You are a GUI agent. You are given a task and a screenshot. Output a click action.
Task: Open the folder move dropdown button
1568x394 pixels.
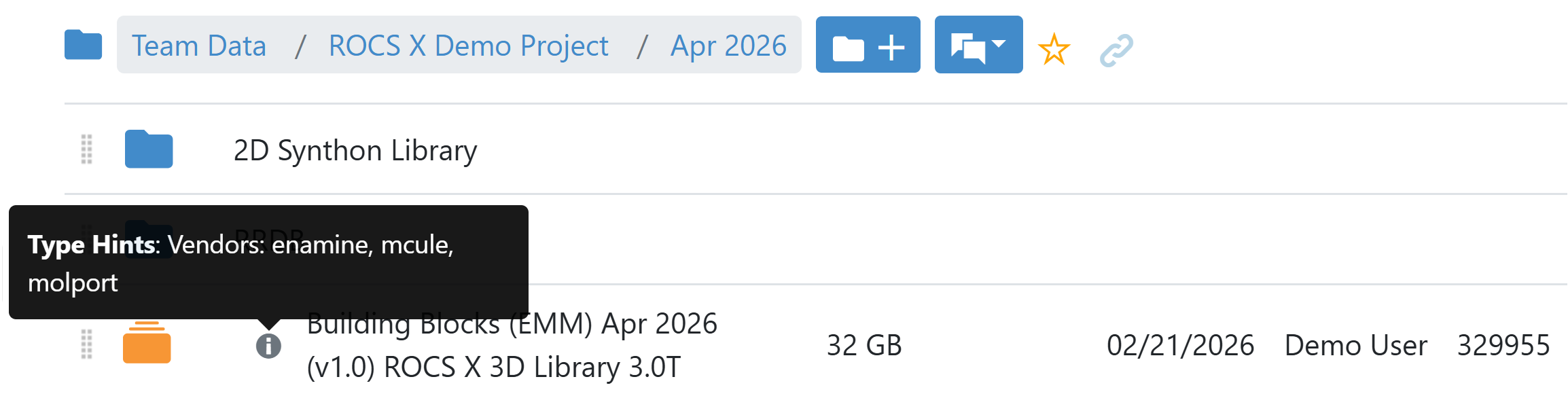(978, 46)
